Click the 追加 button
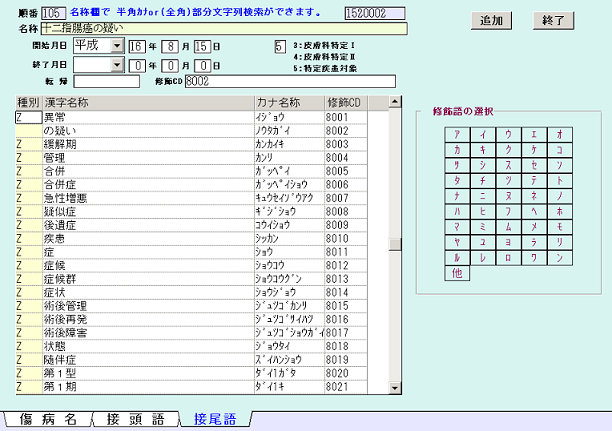Viewport: 612px width, 431px height. click(492, 20)
